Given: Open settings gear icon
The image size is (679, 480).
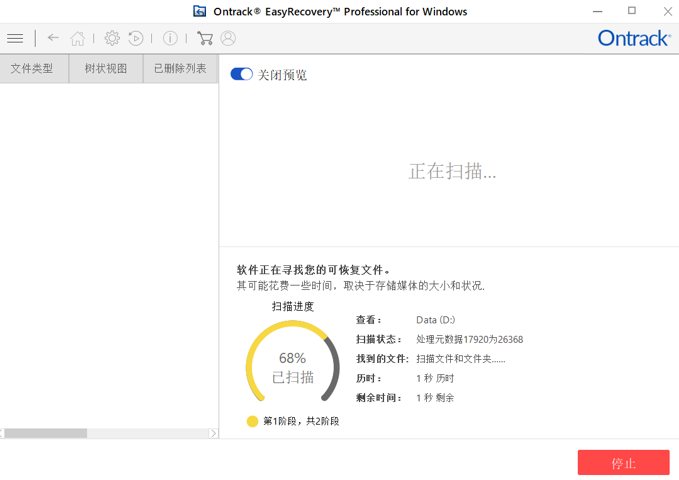Looking at the screenshot, I should point(112,39).
